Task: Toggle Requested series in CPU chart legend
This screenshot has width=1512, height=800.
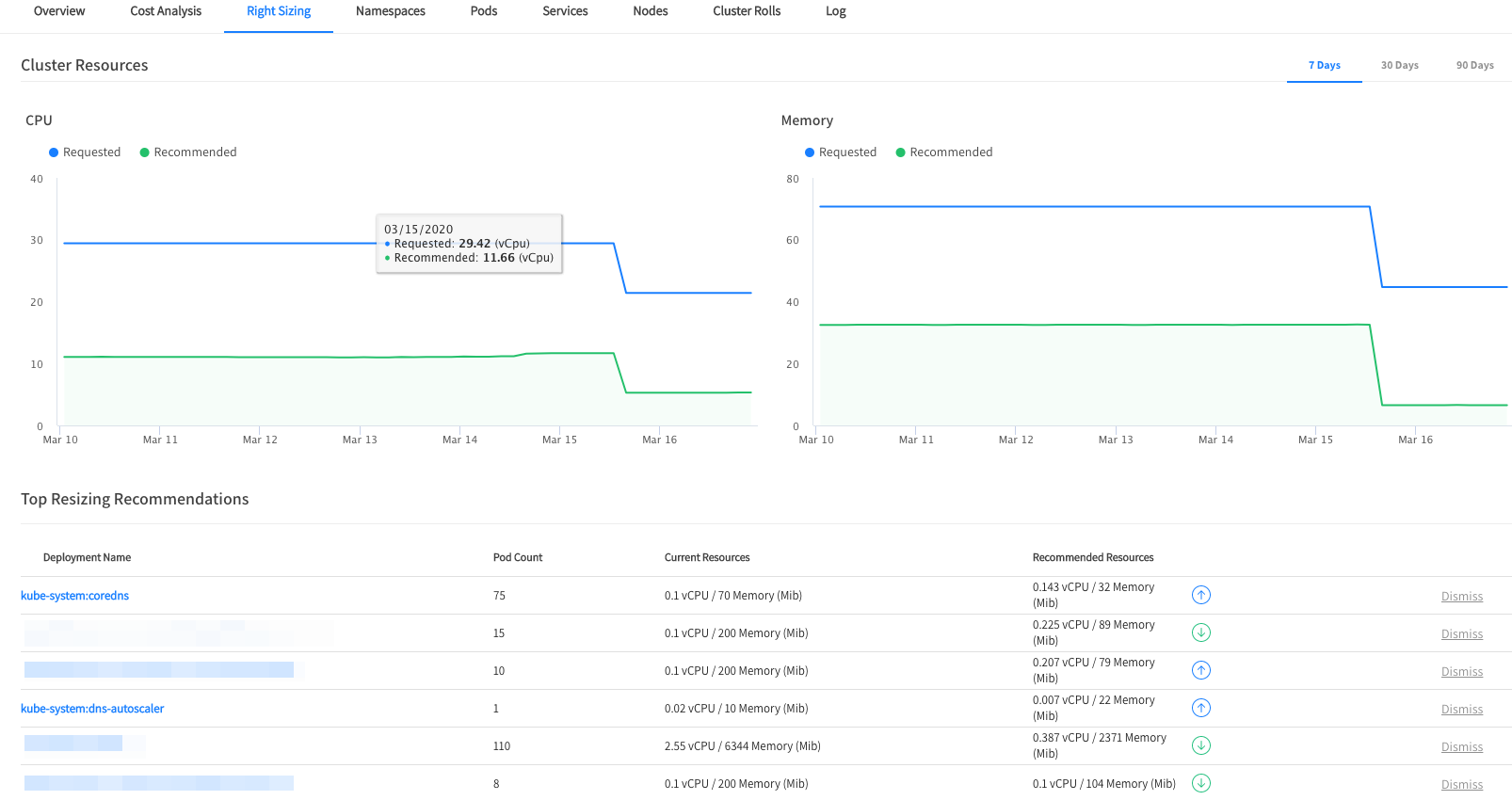Action: point(85,152)
